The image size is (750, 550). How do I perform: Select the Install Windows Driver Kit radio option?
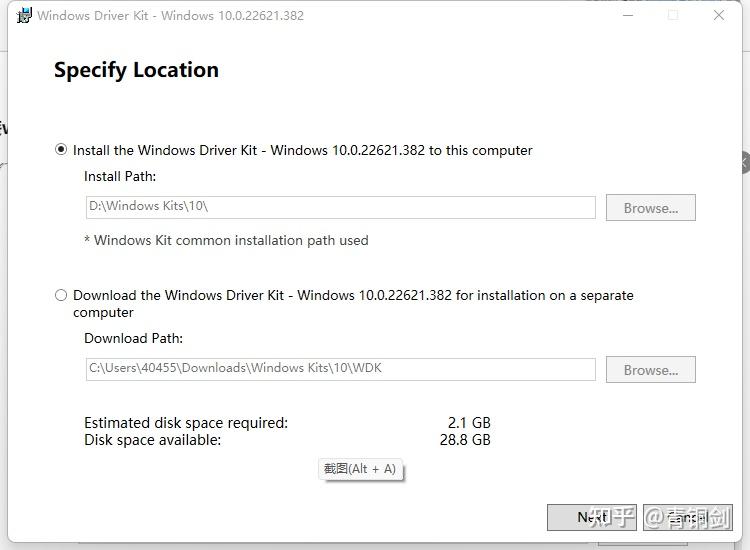61,150
